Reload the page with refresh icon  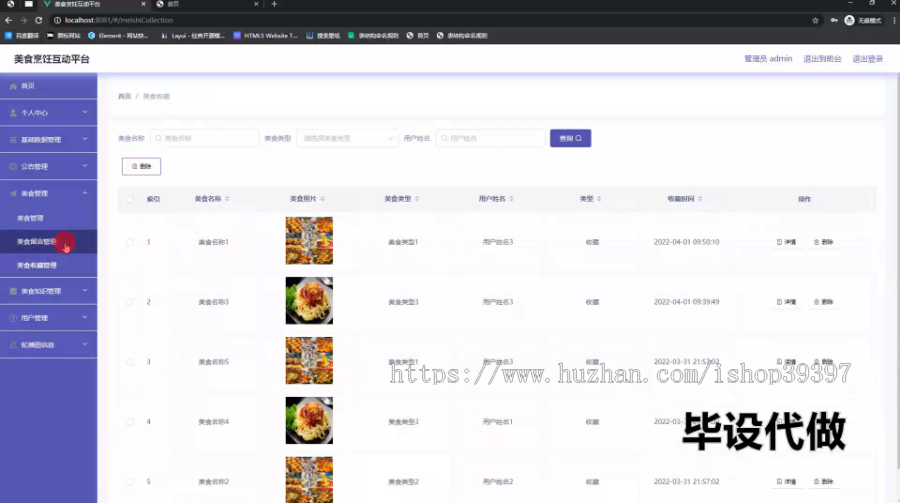click(38, 20)
